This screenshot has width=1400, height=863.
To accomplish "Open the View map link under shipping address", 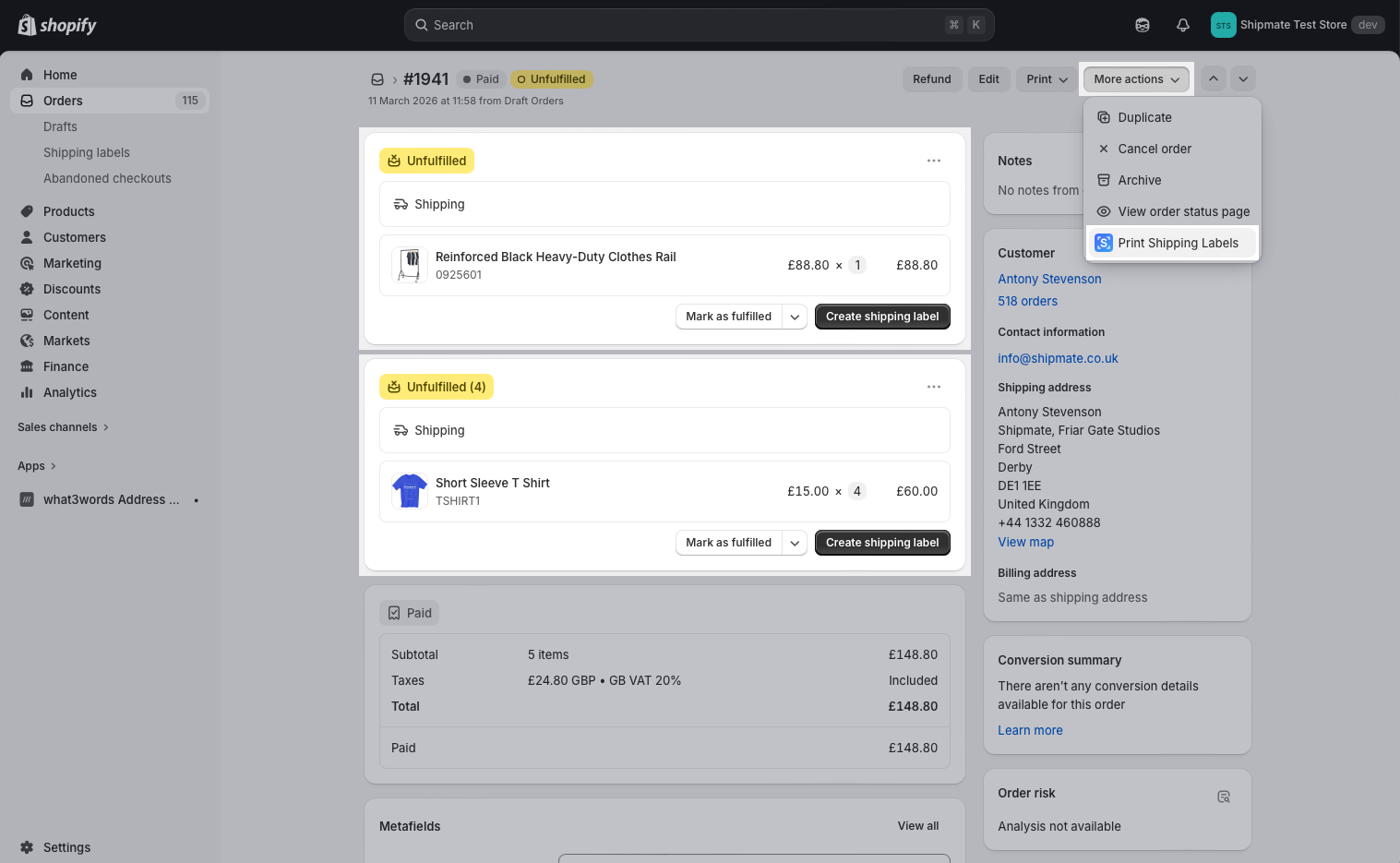I will point(1025,542).
